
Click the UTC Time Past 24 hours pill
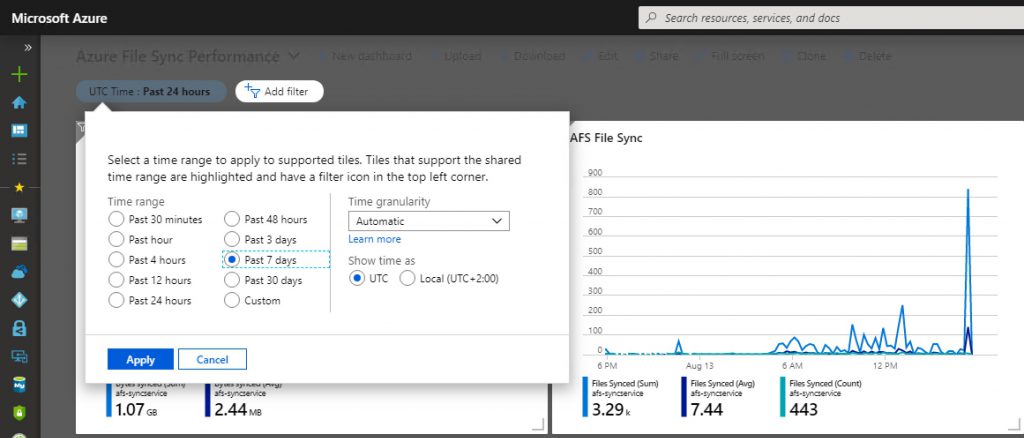click(x=151, y=91)
